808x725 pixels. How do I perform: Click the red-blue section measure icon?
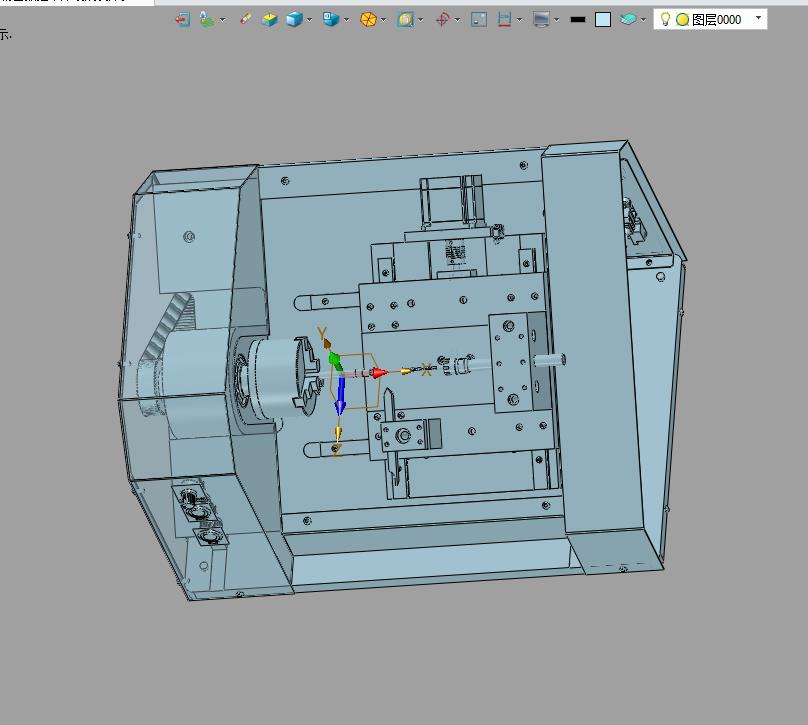click(x=504, y=20)
